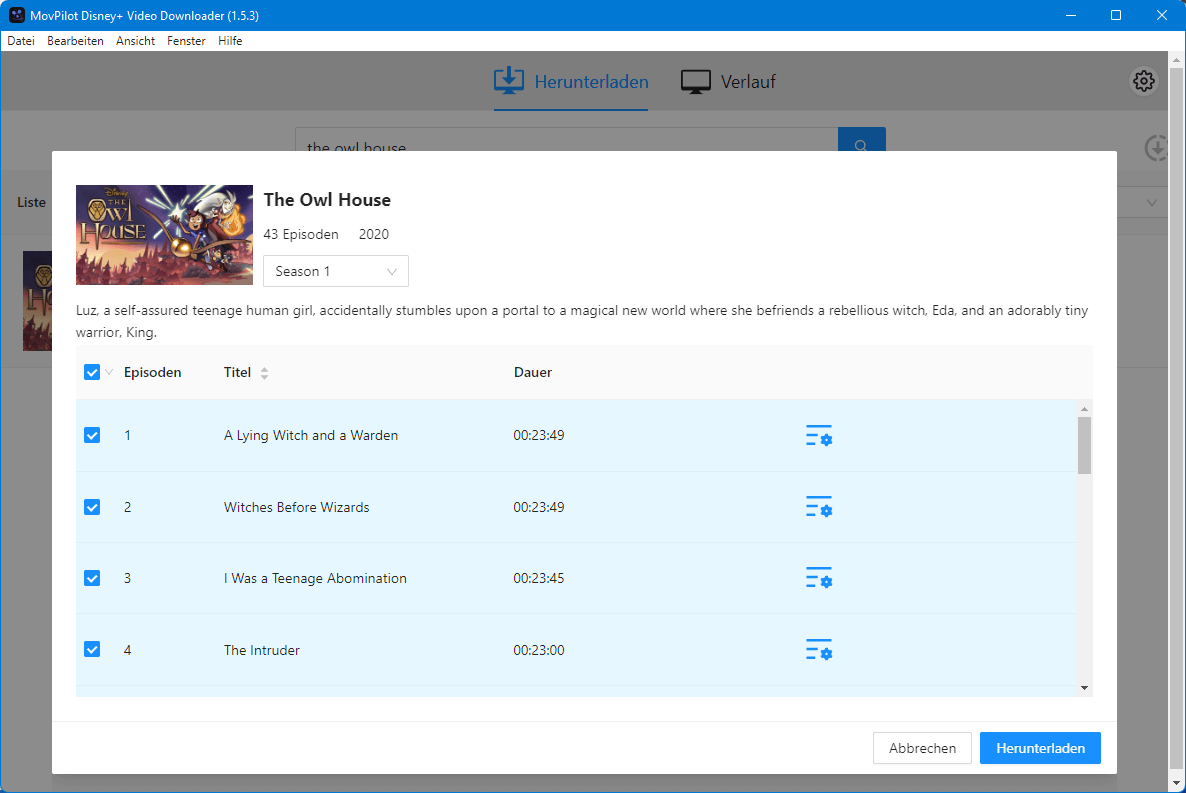Image resolution: width=1186 pixels, height=793 pixels.
Task: Click the Titel column header
Action: click(x=238, y=372)
